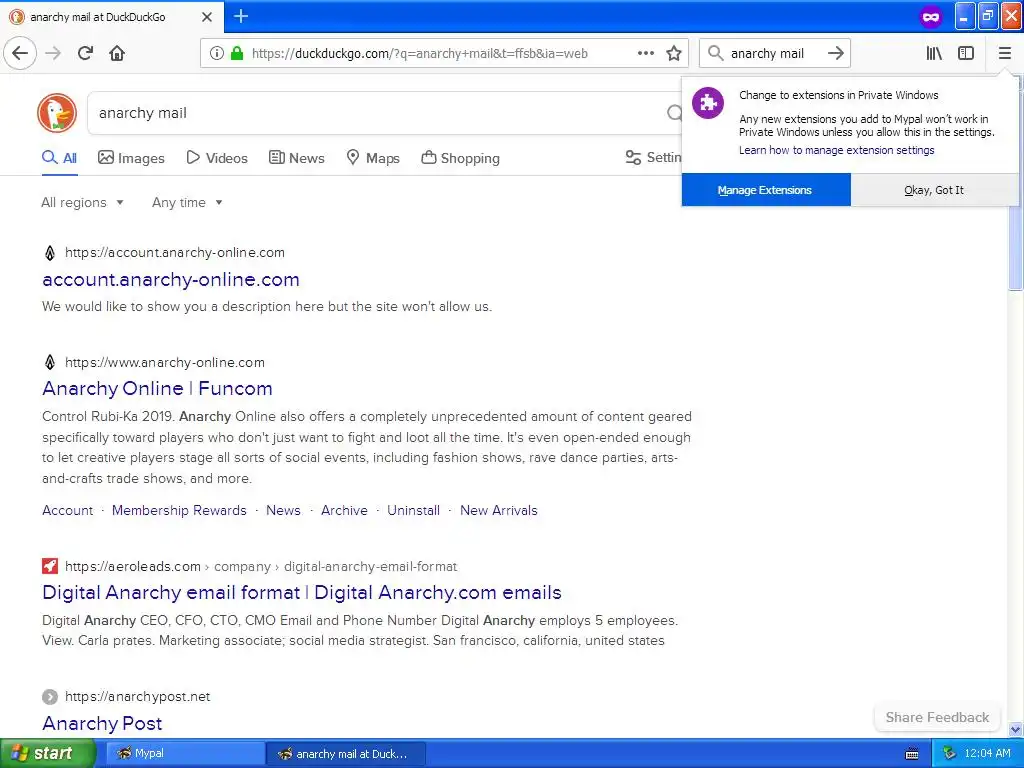Screen dimensions: 1024x768
Task: Switch to Images results
Action: tap(131, 158)
